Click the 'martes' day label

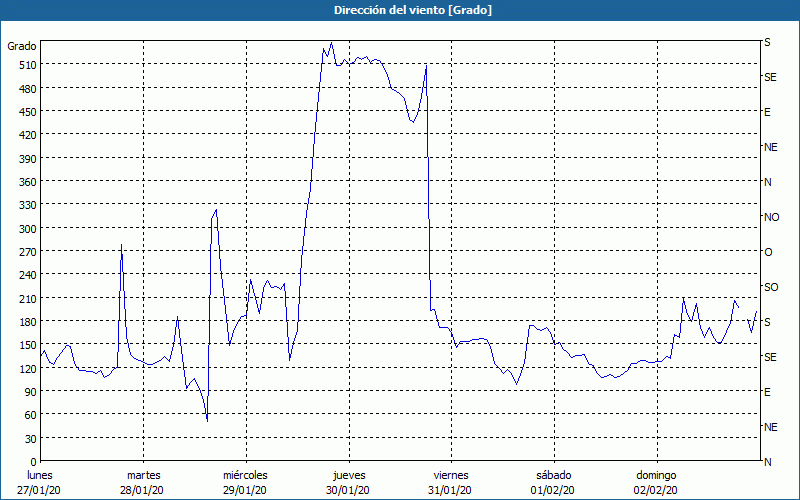click(x=143, y=475)
